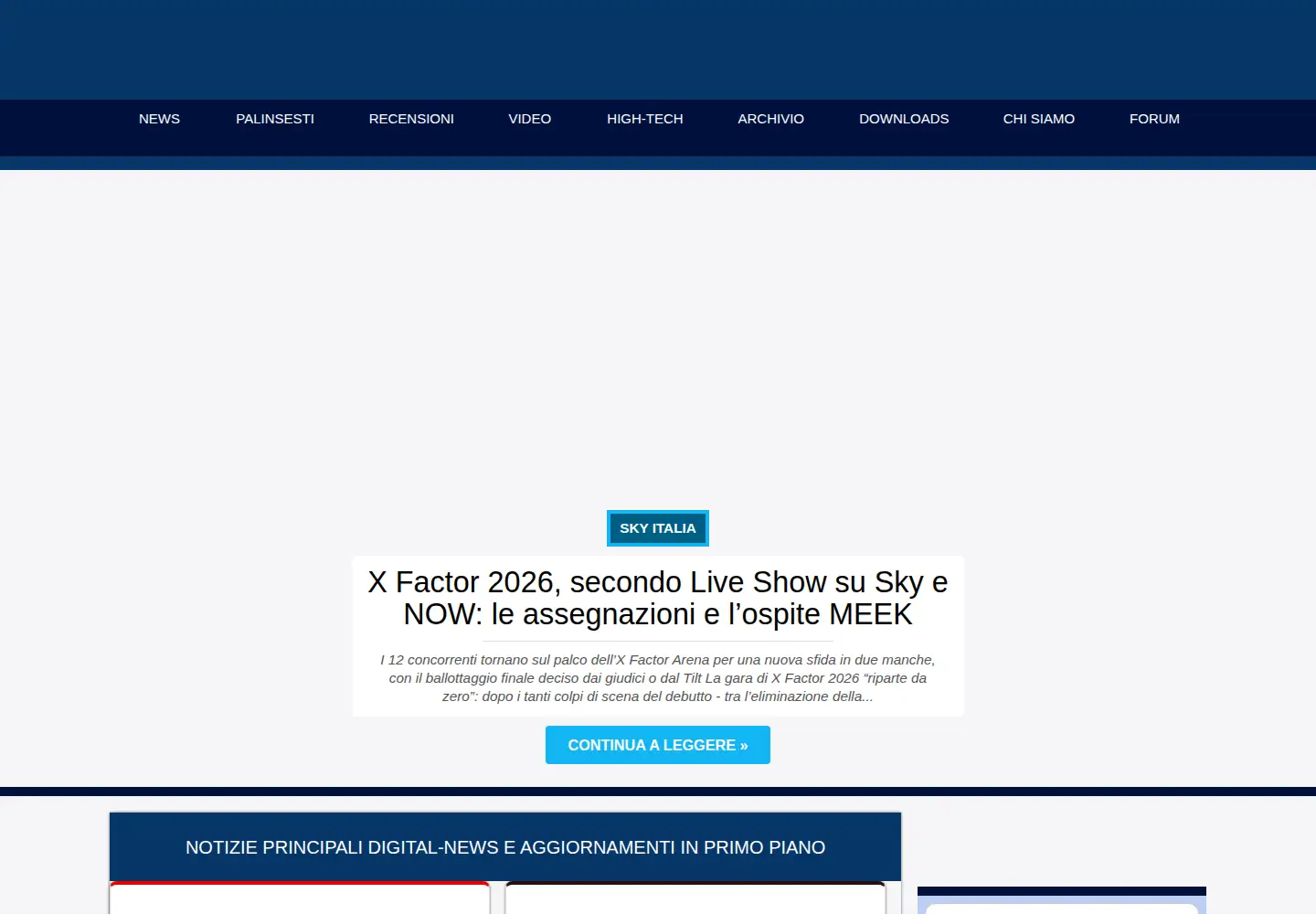Screen dimensions: 1316x914
Task: Open the HIGH-TECH section
Action: click(645, 119)
